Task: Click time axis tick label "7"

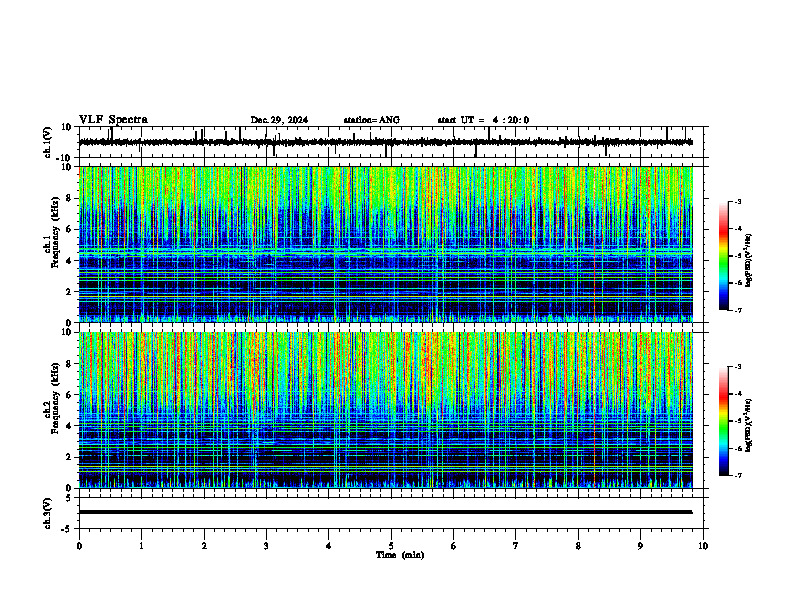Action: tap(516, 546)
